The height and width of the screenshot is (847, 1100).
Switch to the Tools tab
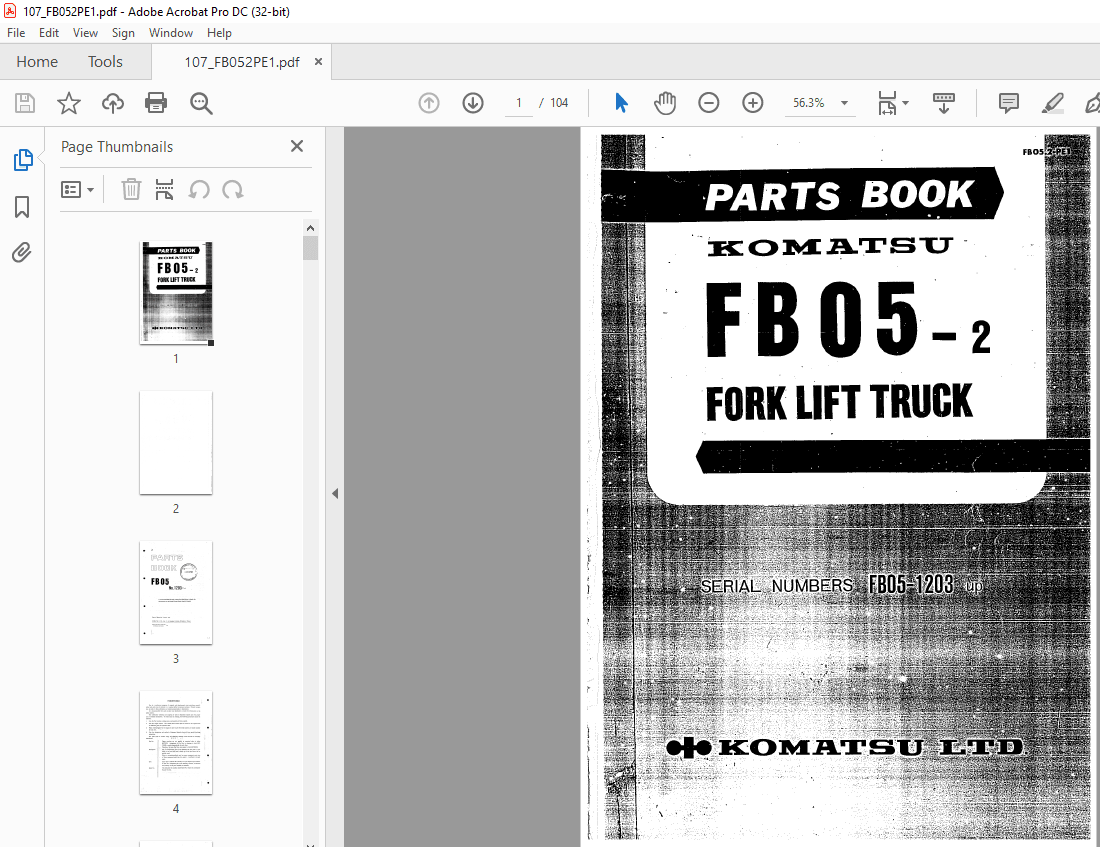tap(105, 61)
